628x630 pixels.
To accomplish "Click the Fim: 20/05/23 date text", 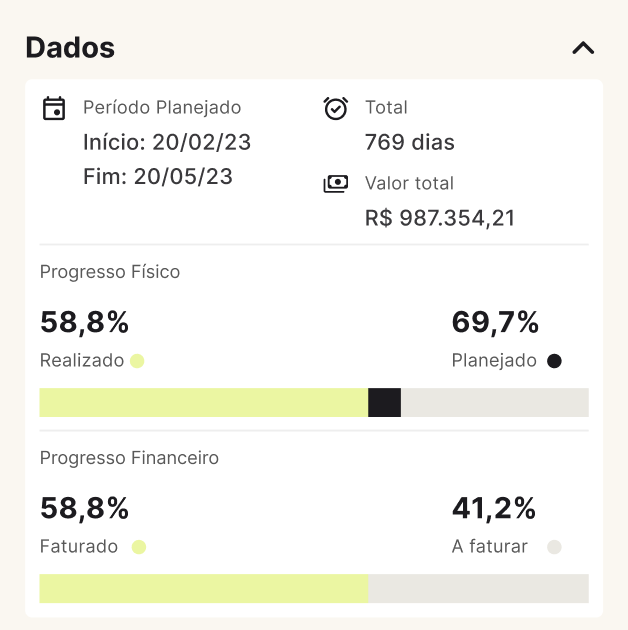I will 158,176.
